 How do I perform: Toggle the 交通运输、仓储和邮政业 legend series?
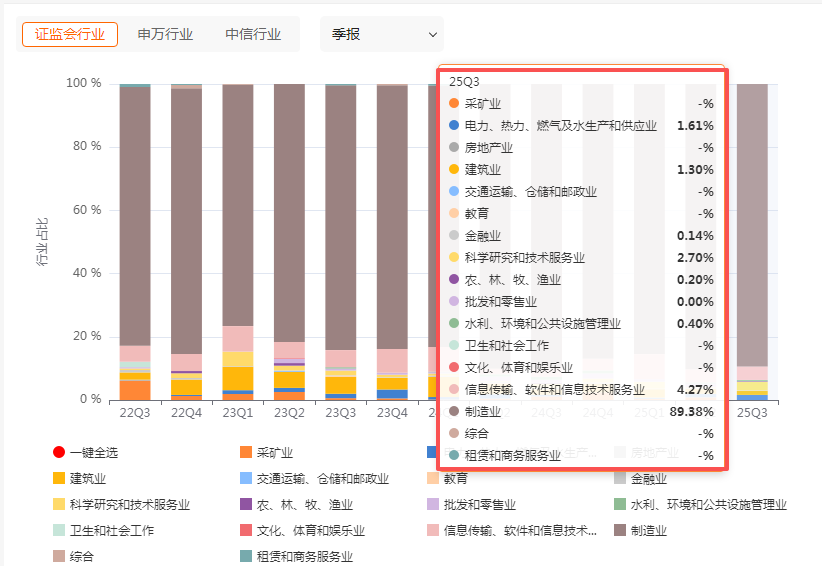tap(315, 478)
